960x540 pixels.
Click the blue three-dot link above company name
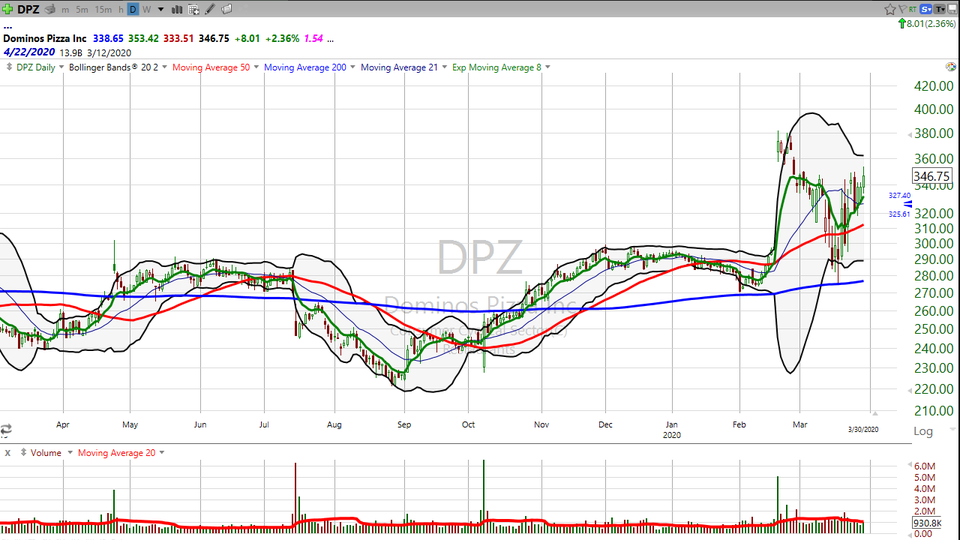(x=7, y=28)
